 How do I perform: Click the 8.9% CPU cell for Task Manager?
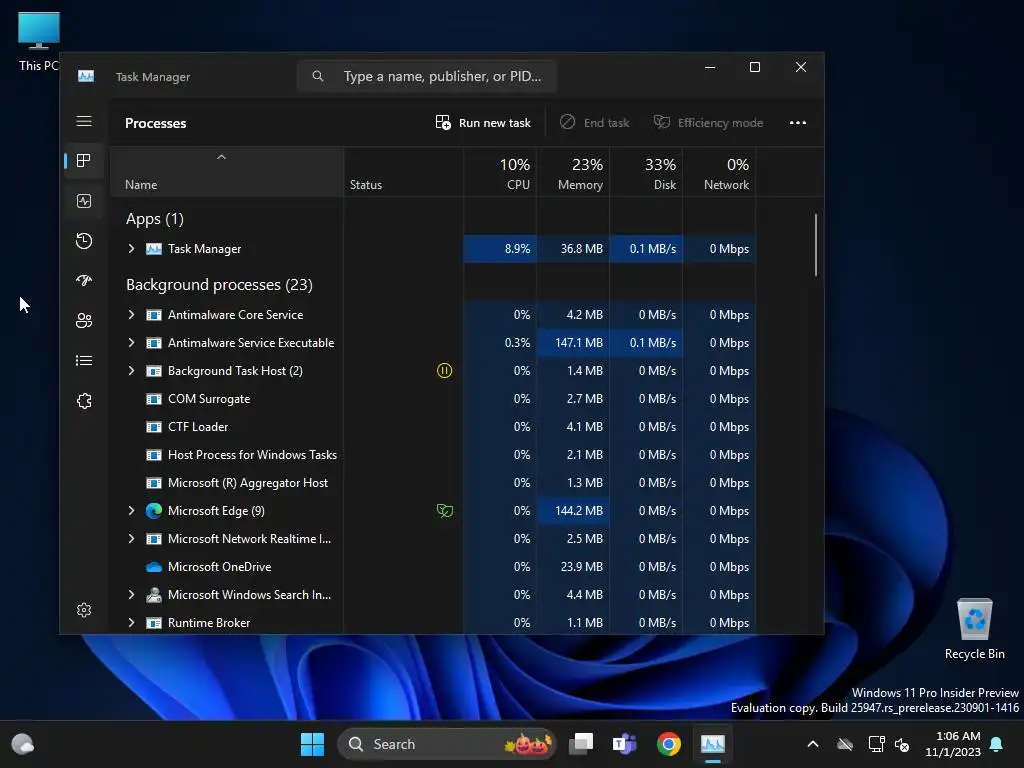click(500, 249)
